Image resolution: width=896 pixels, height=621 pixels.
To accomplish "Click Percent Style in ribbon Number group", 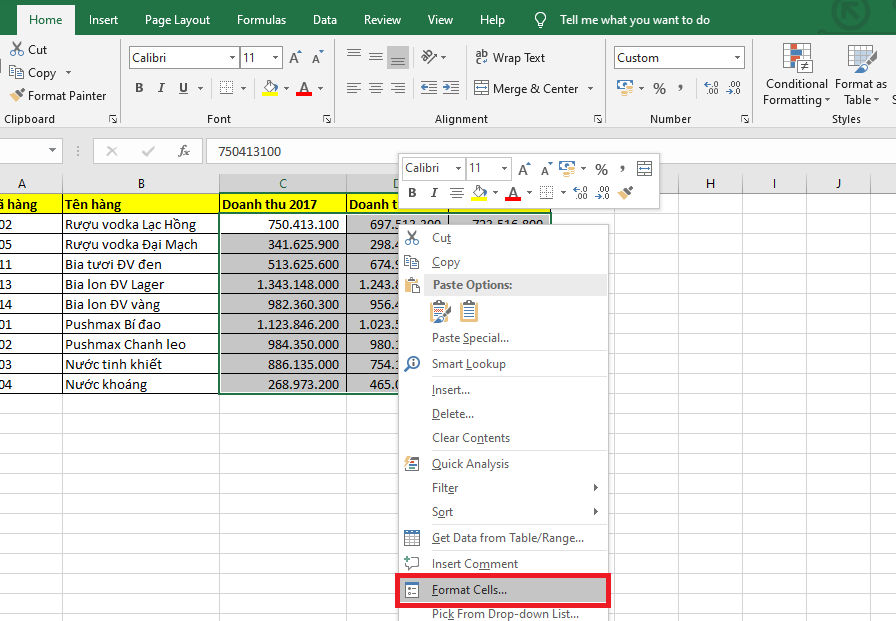I will 659,89.
